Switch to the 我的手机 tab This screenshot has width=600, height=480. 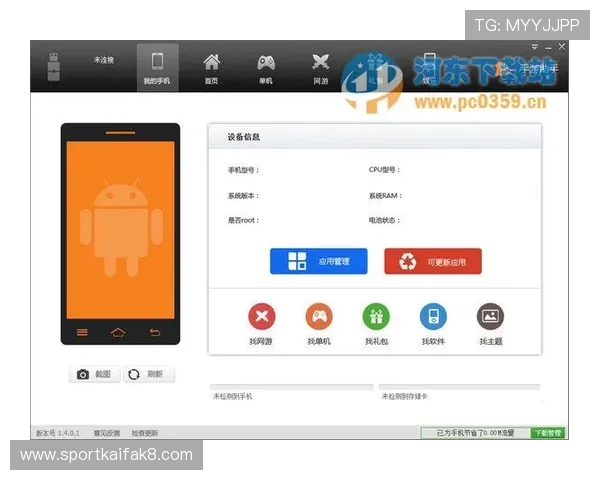click(x=157, y=67)
